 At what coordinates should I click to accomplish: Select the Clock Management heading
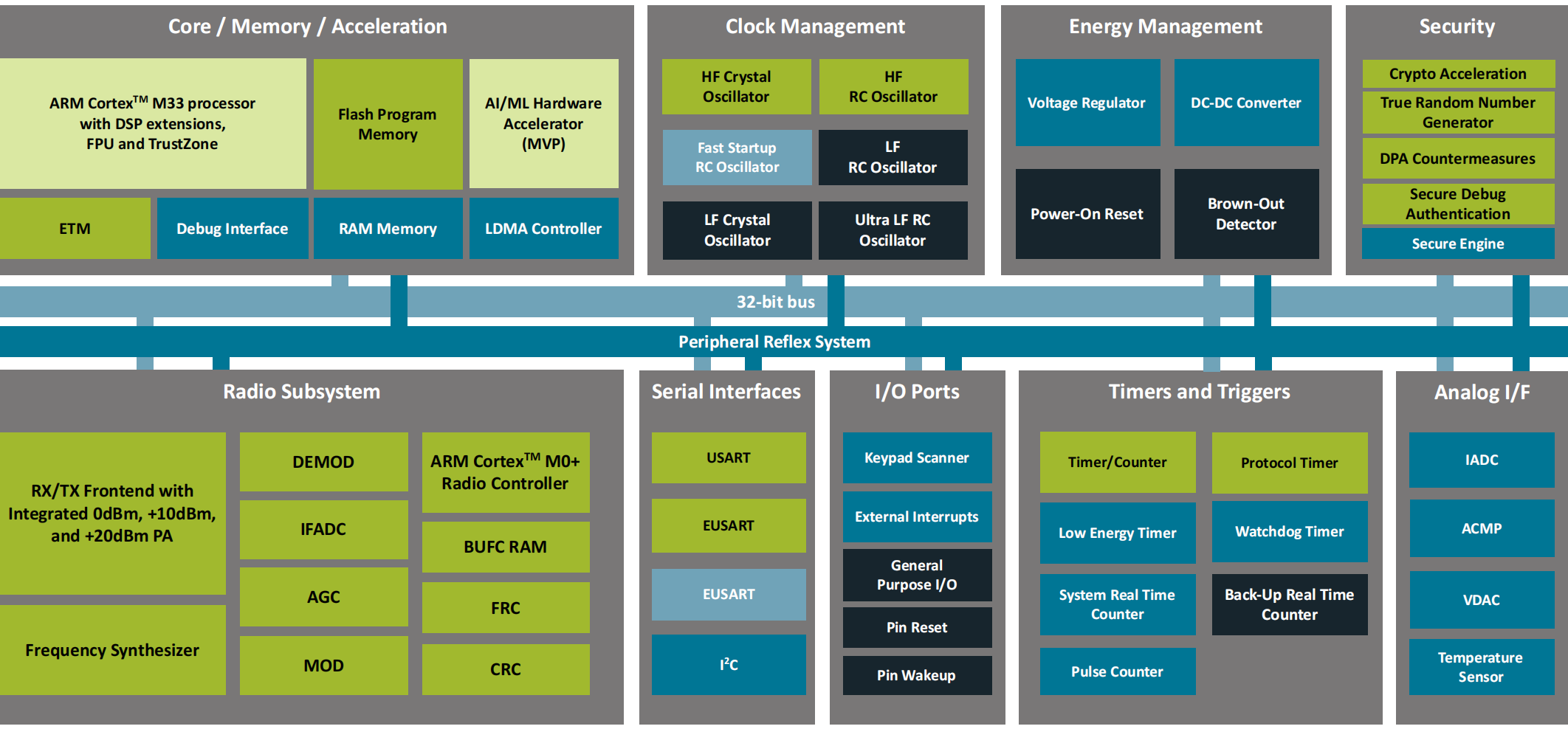coord(815,27)
